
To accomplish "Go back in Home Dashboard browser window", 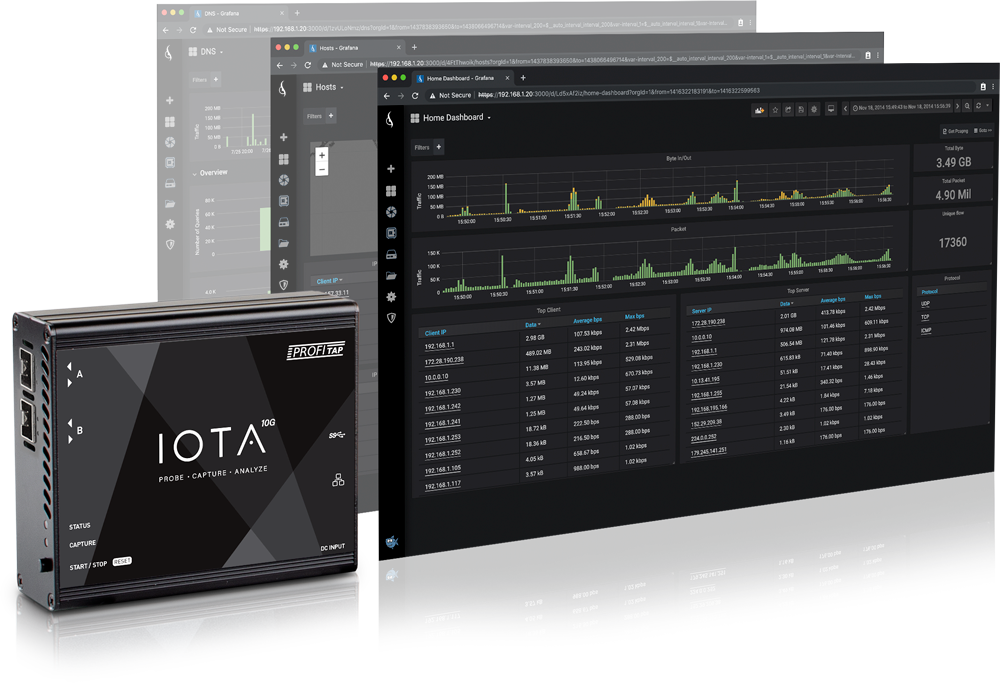I will tap(386, 96).
